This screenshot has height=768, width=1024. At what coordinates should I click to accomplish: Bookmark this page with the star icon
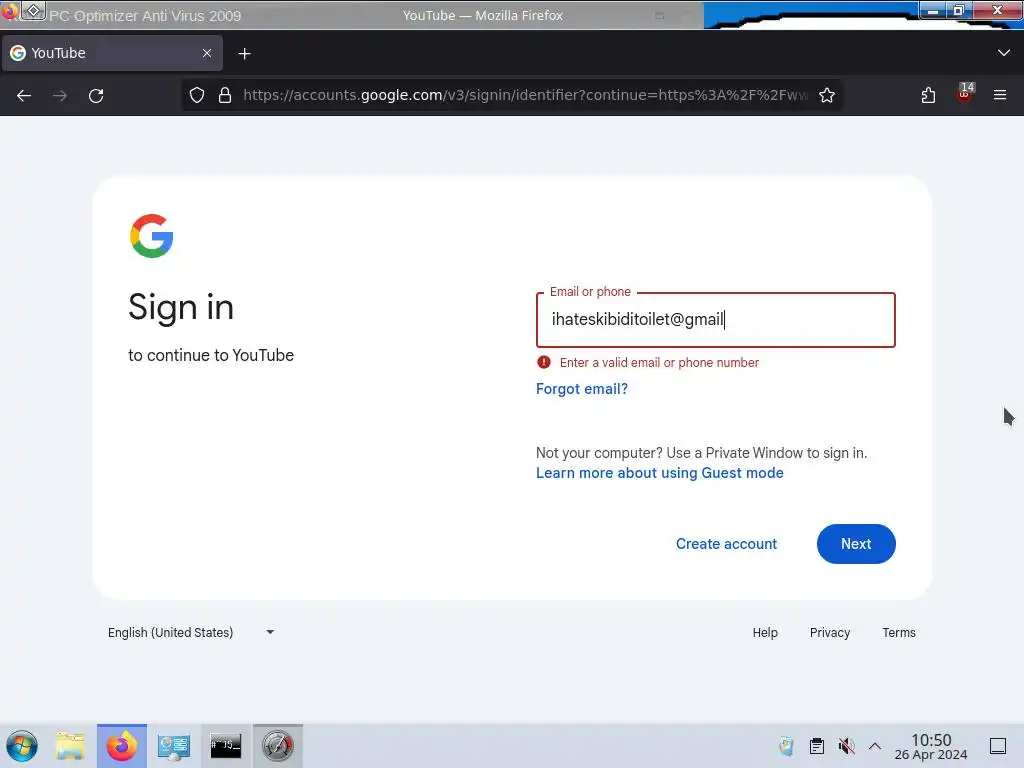pyautogui.click(x=827, y=95)
